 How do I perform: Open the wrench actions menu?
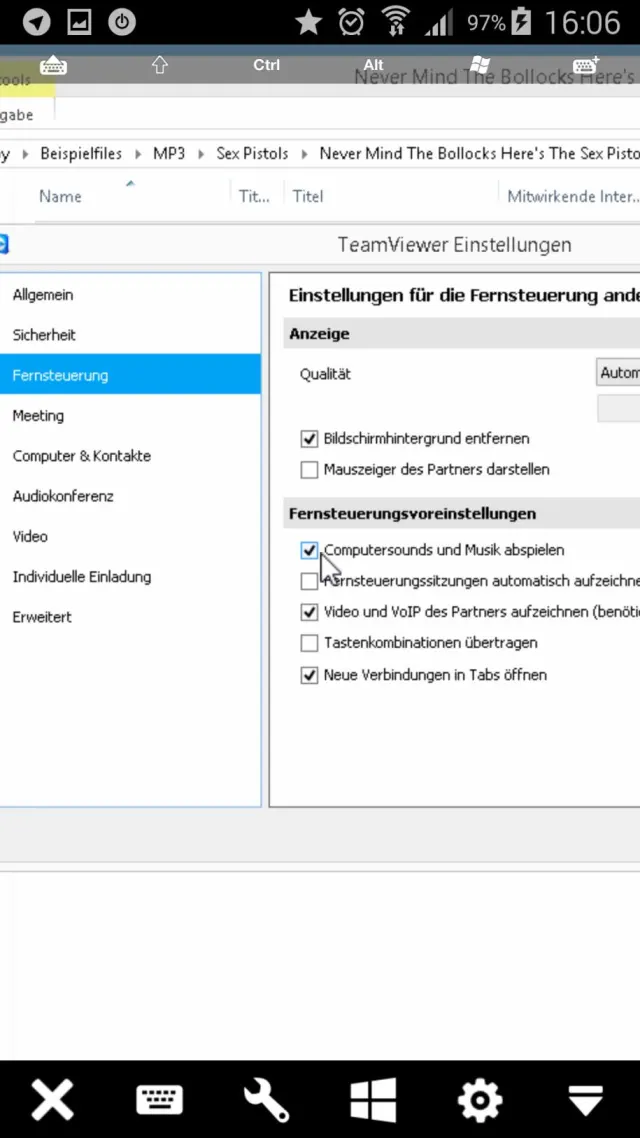266,1101
